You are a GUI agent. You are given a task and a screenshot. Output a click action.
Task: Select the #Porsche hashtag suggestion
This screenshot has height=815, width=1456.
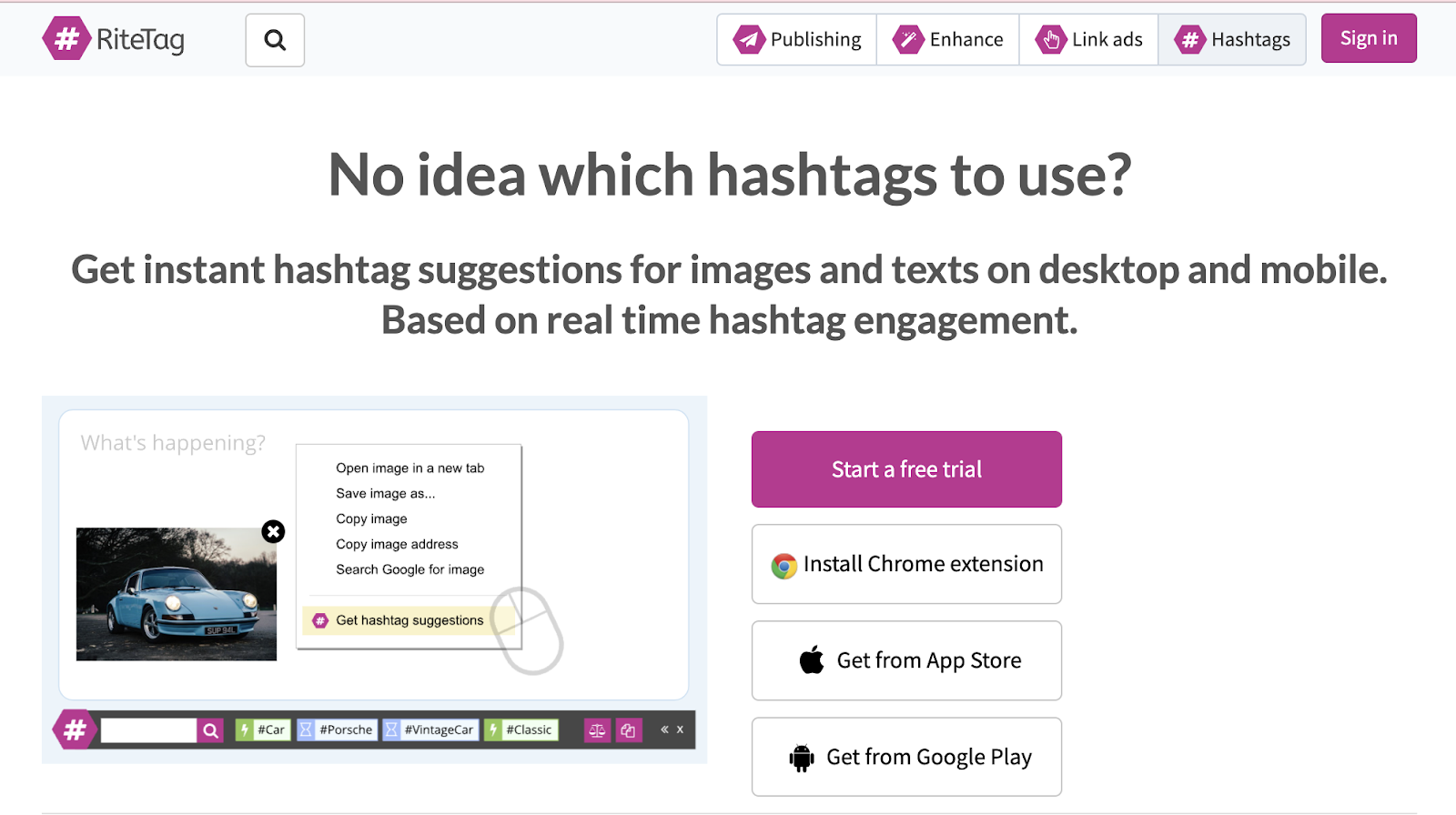pyautogui.click(x=337, y=729)
